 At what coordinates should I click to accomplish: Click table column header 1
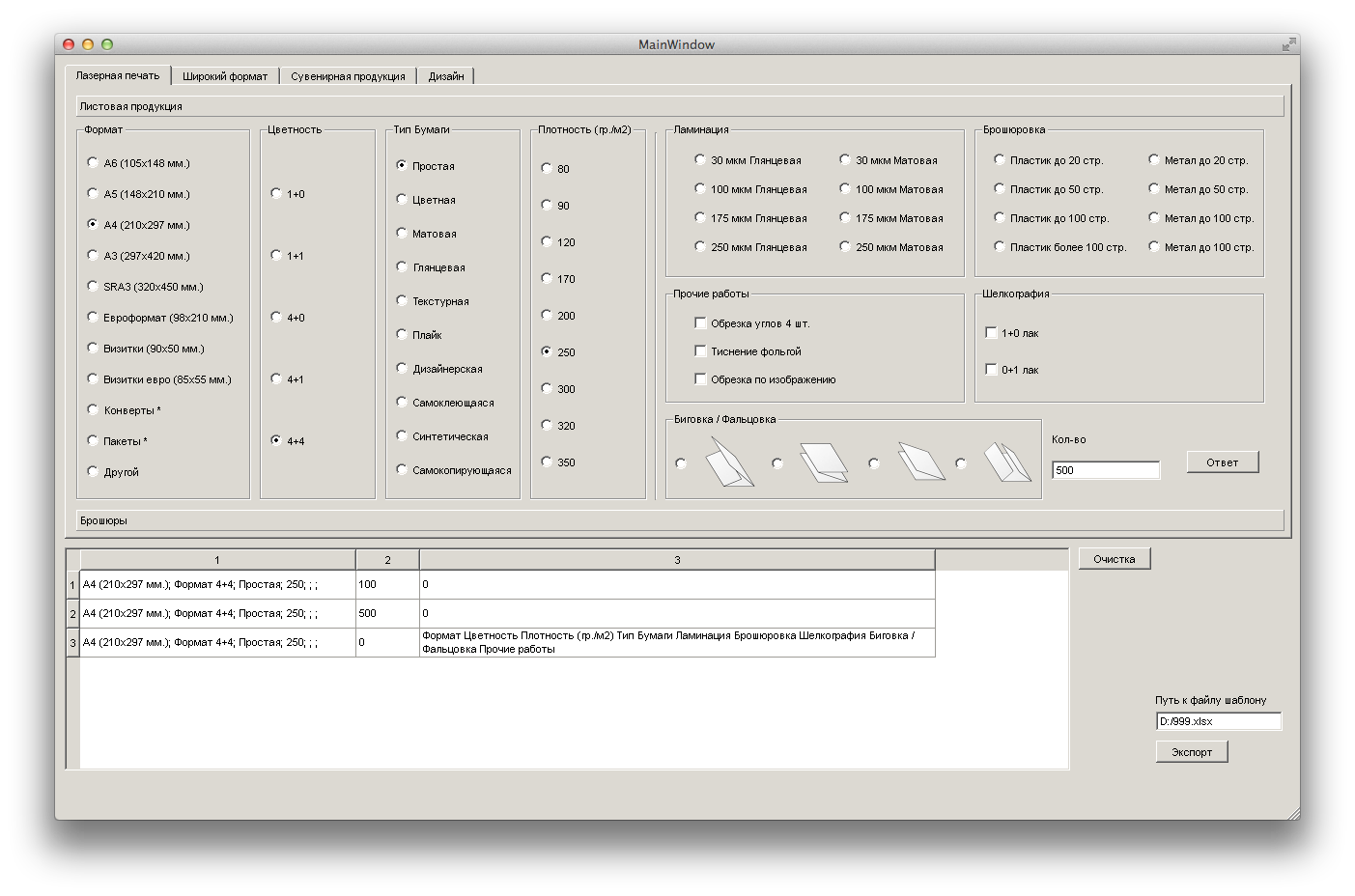[217, 560]
